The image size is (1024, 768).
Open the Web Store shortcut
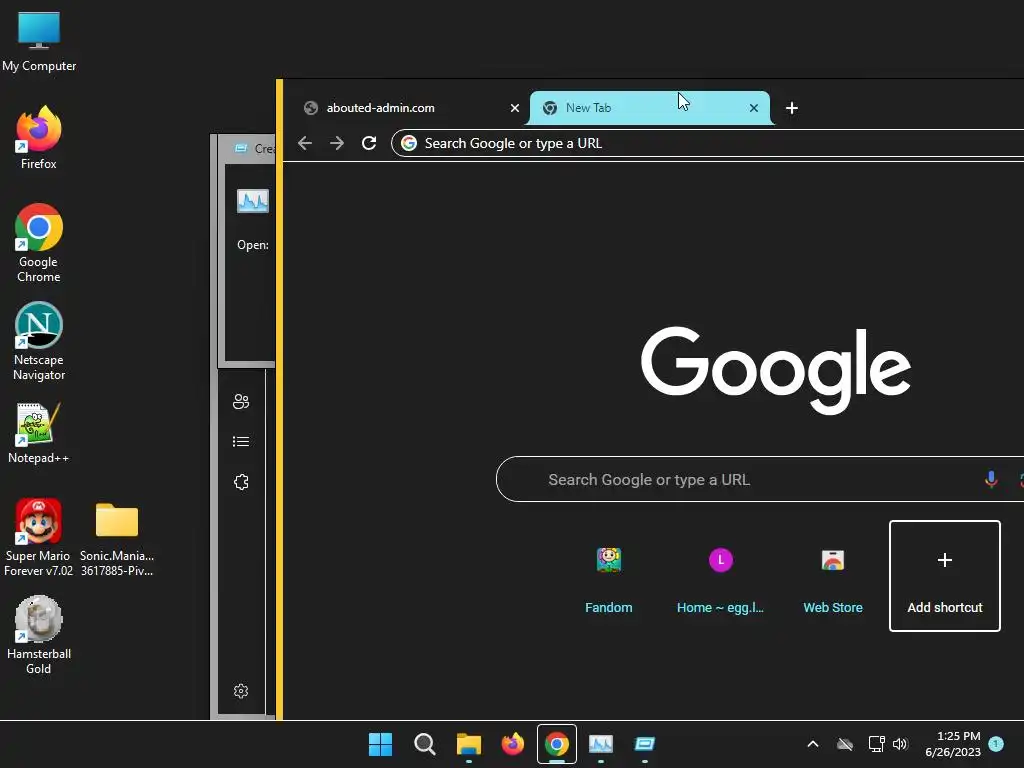(x=833, y=576)
